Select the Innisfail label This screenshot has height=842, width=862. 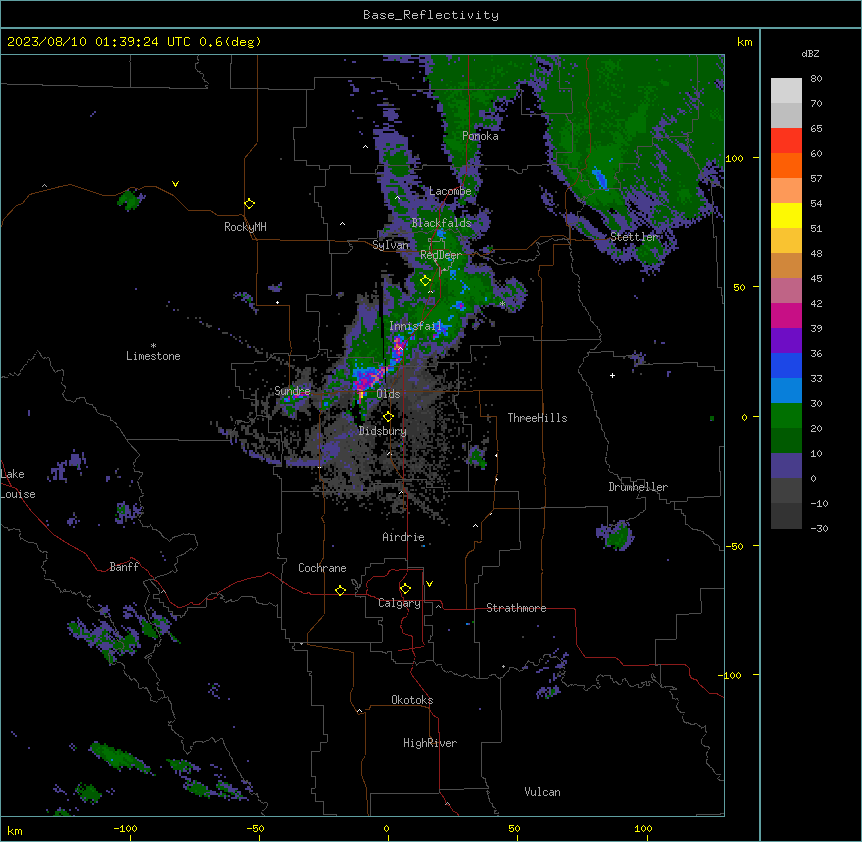[x=415, y=326]
